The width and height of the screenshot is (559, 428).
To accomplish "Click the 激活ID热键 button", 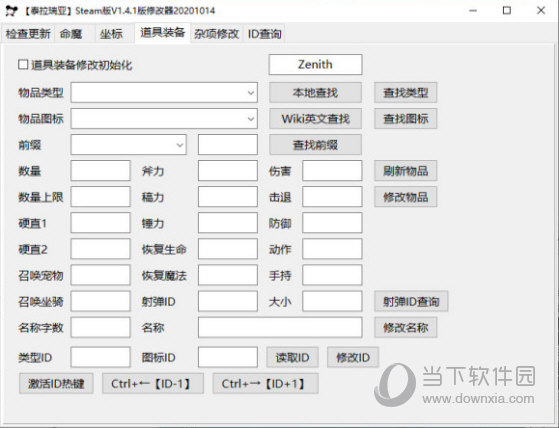I will [x=56, y=383].
